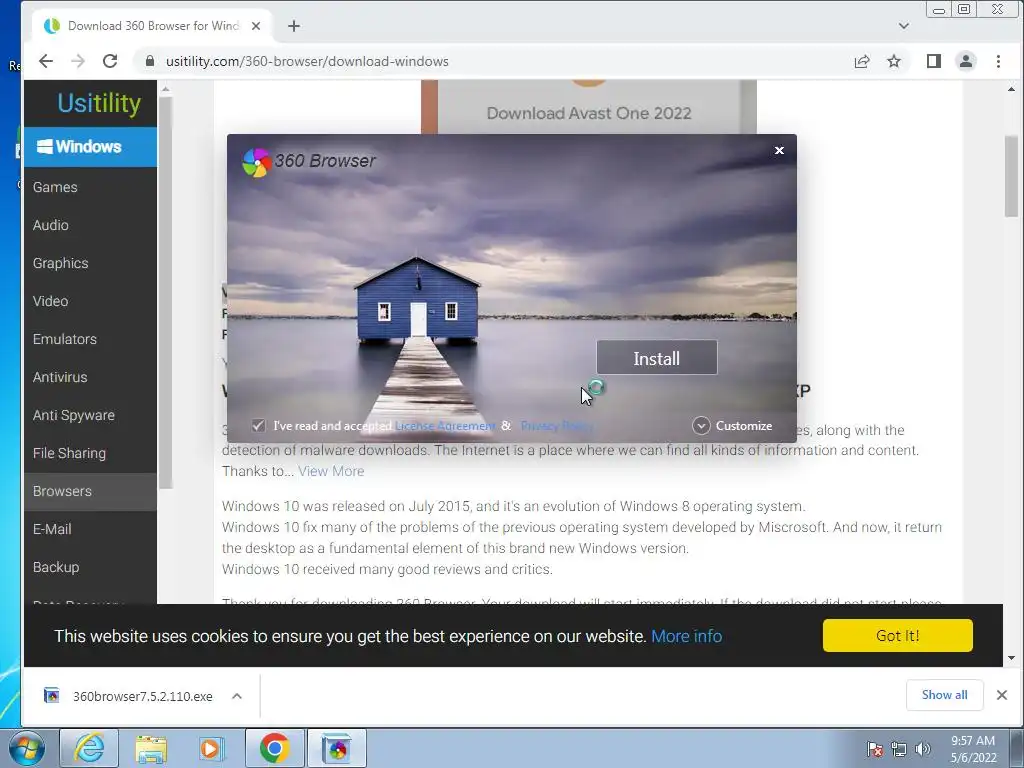1024x768 pixels.
Task: Click the Install button in 360 Browser installer
Action: coord(656,358)
